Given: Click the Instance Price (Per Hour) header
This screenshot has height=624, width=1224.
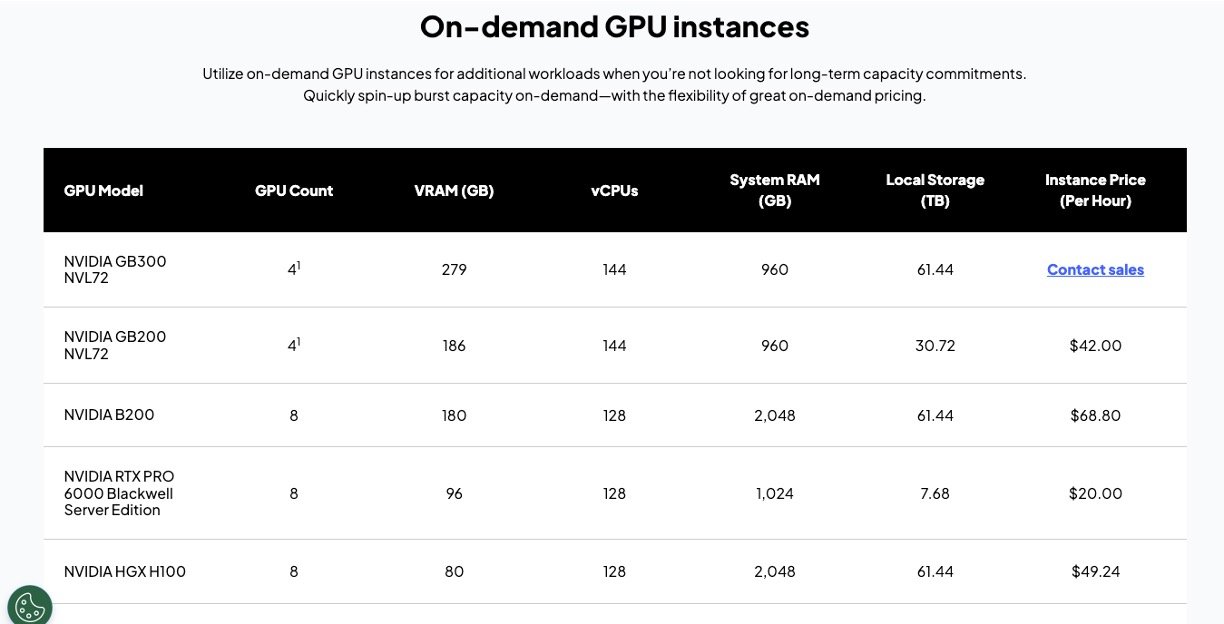Looking at the screenshot, I should 1095,190.
